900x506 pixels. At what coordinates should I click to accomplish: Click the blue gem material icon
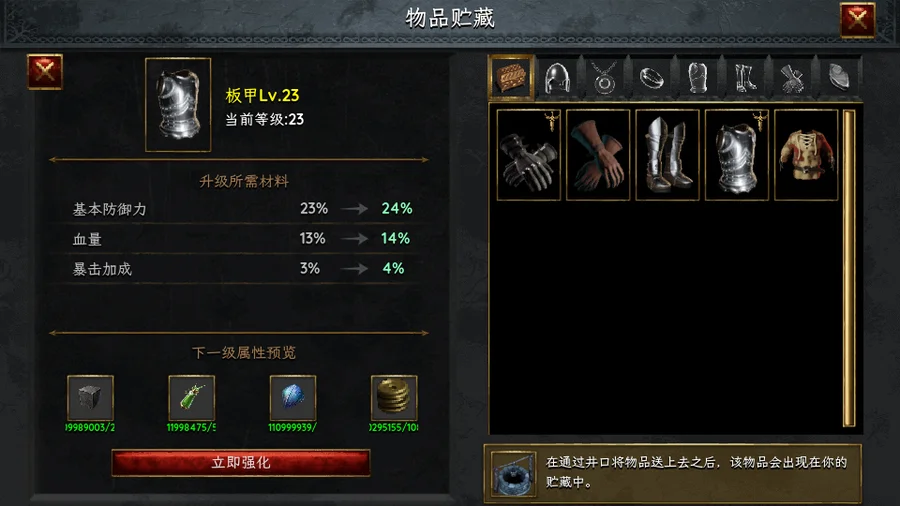coord(293,398)
